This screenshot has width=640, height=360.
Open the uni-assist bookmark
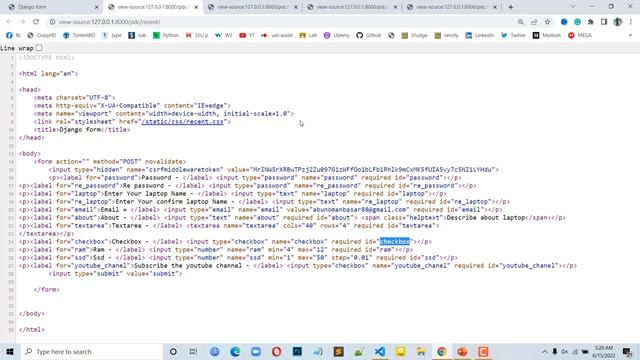(276, 36)
